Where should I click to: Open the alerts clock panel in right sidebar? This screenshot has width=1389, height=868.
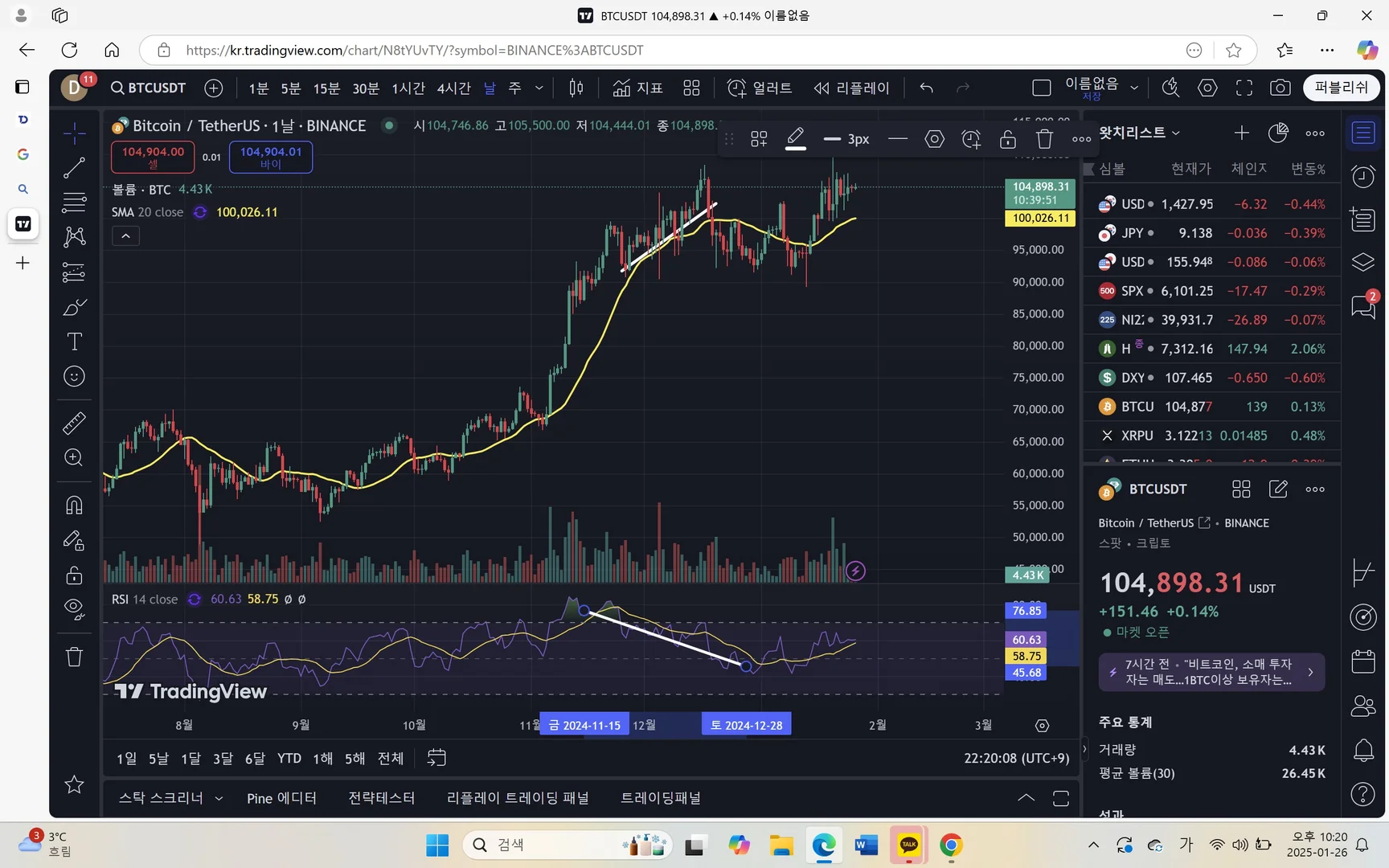(1363, 176)
